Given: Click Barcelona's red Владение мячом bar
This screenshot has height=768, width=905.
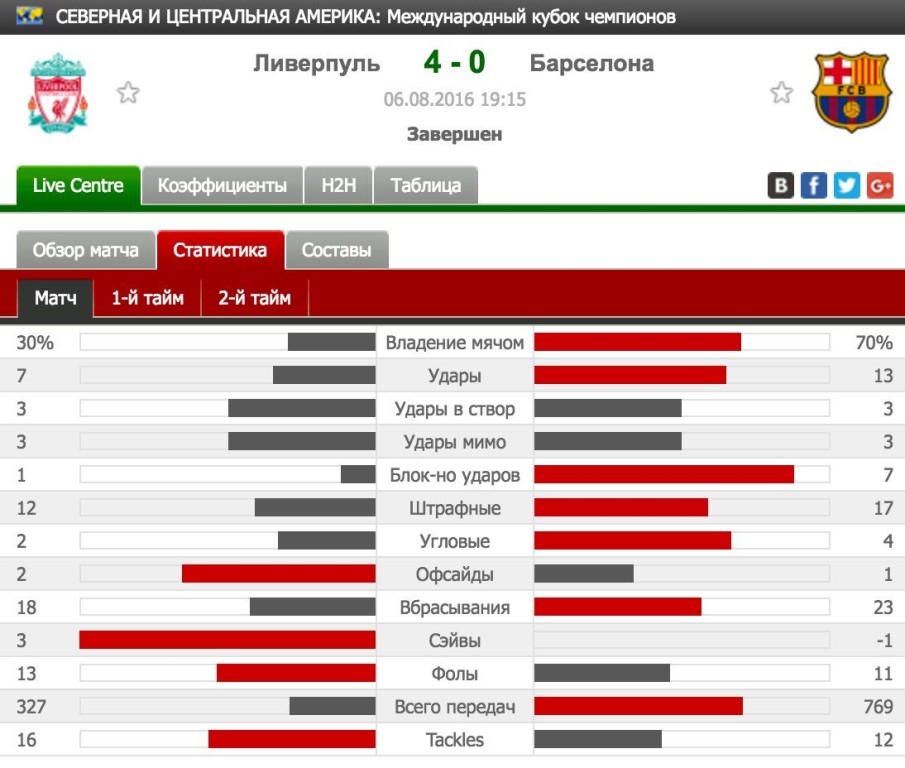Looking at the screenshot, I should tap(638, 342).
